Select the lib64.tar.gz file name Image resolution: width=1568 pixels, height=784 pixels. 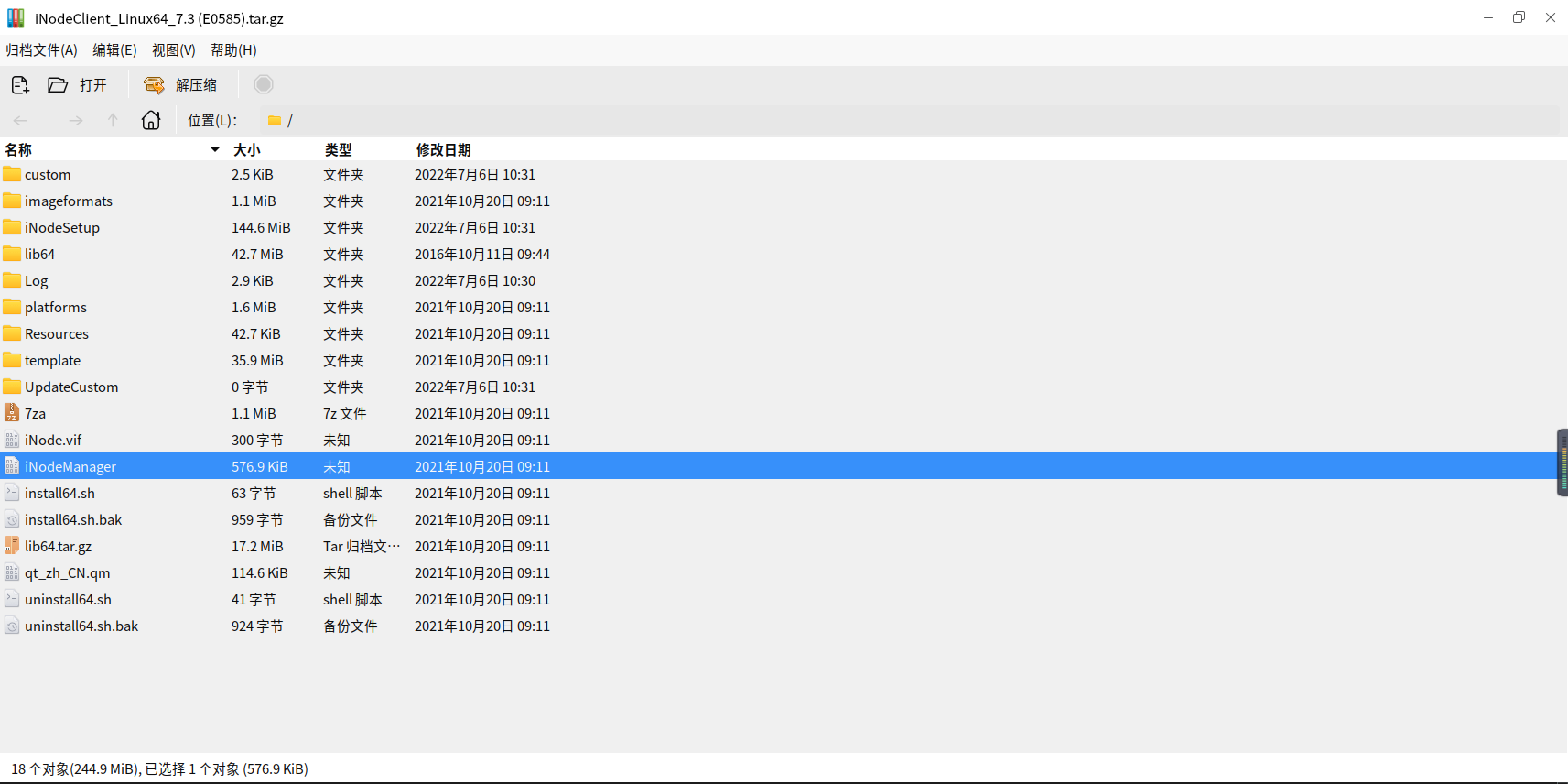click(x=58, y=546)
